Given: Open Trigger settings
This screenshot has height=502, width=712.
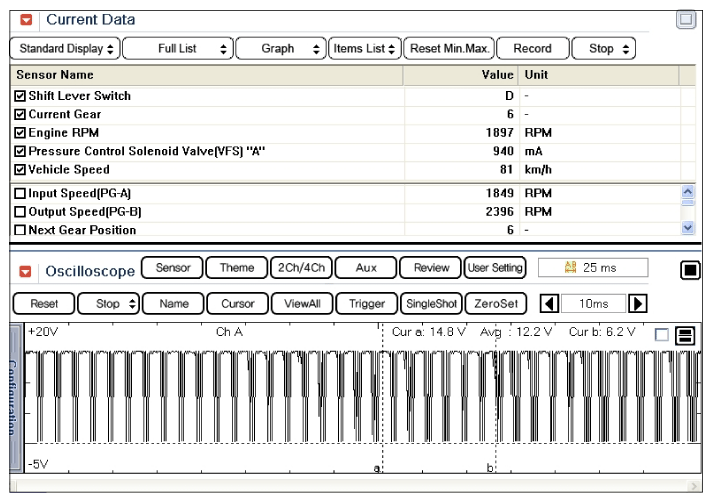Looking at the screenshot, I should point(367,304).
